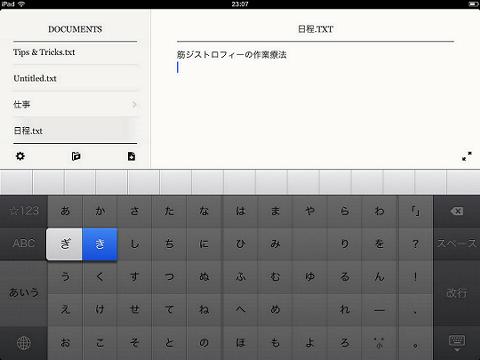Tap the み key
This screenshot has height=360, width=480.
coord(275,244)
